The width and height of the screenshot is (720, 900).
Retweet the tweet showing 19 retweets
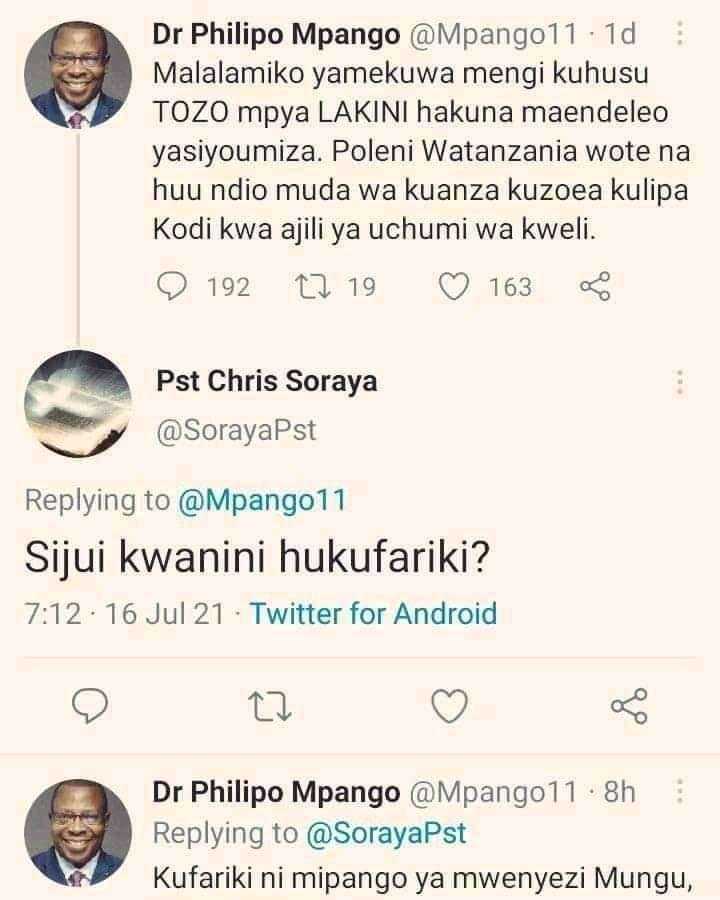click(313, 286)
